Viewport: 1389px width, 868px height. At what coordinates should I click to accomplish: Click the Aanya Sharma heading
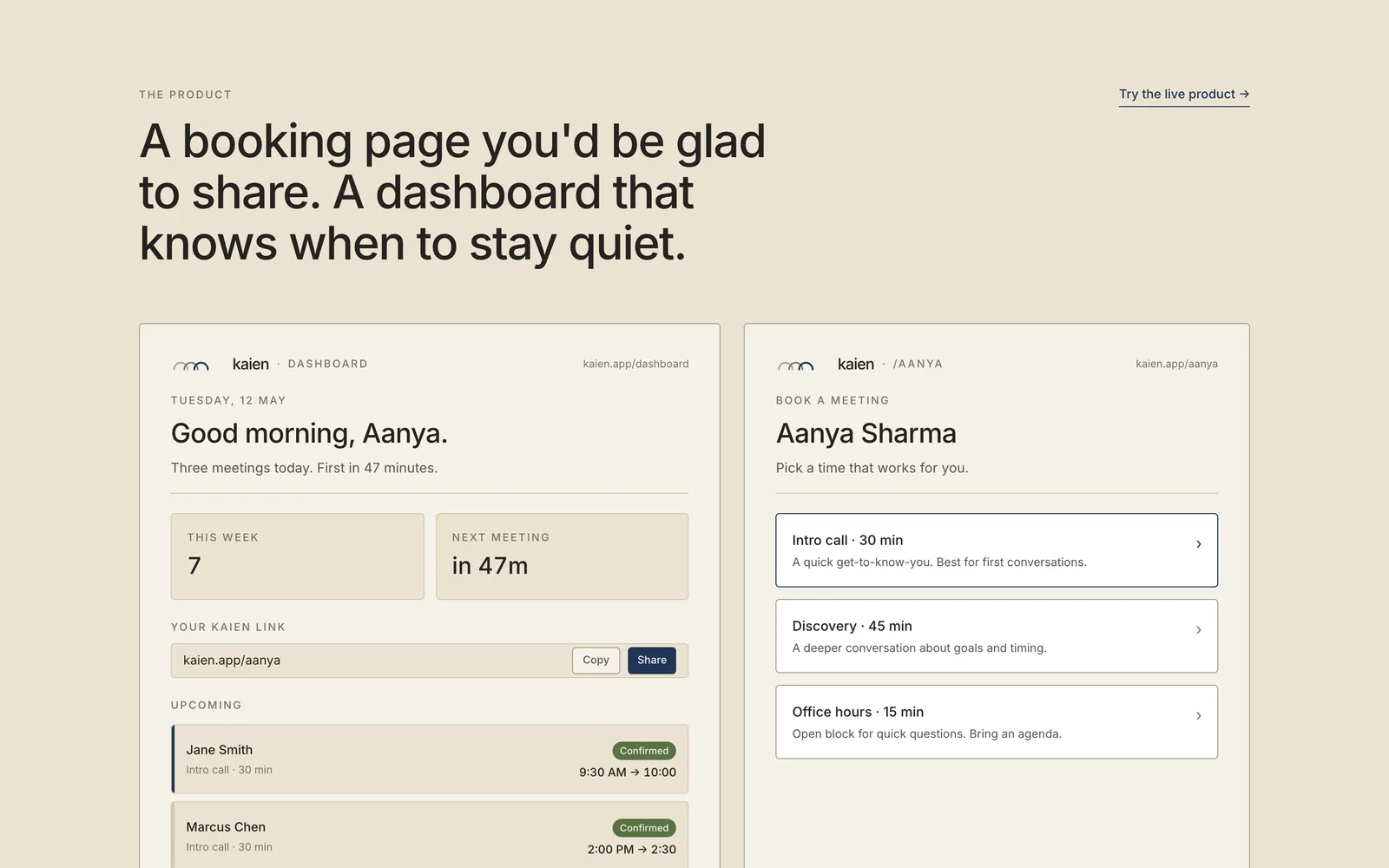866,433
